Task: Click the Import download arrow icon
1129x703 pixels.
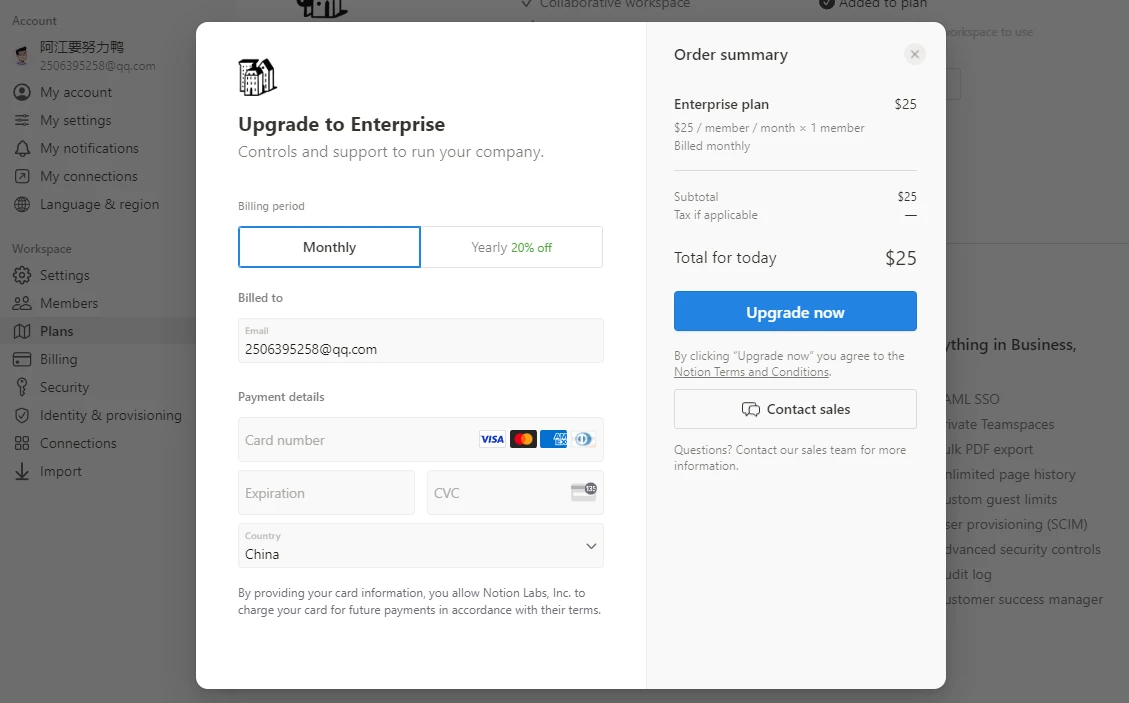Action: coord(22,471)
